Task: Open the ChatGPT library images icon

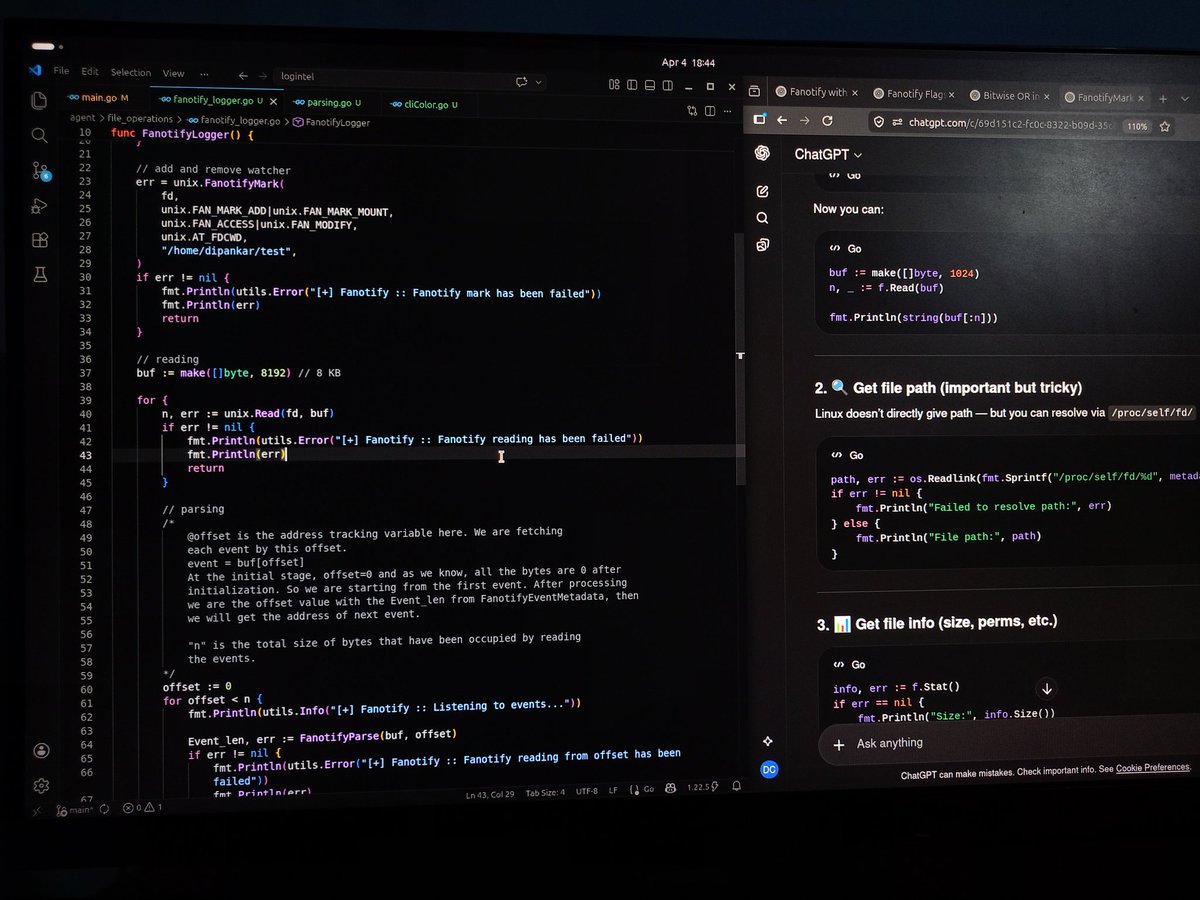Action: tap(763, 245)
